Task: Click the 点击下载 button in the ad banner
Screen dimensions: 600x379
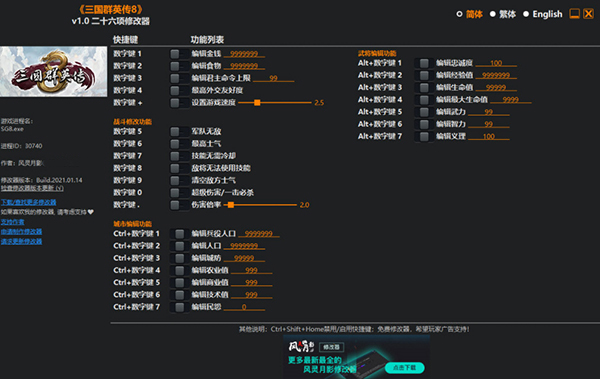Action: [405, 368]
